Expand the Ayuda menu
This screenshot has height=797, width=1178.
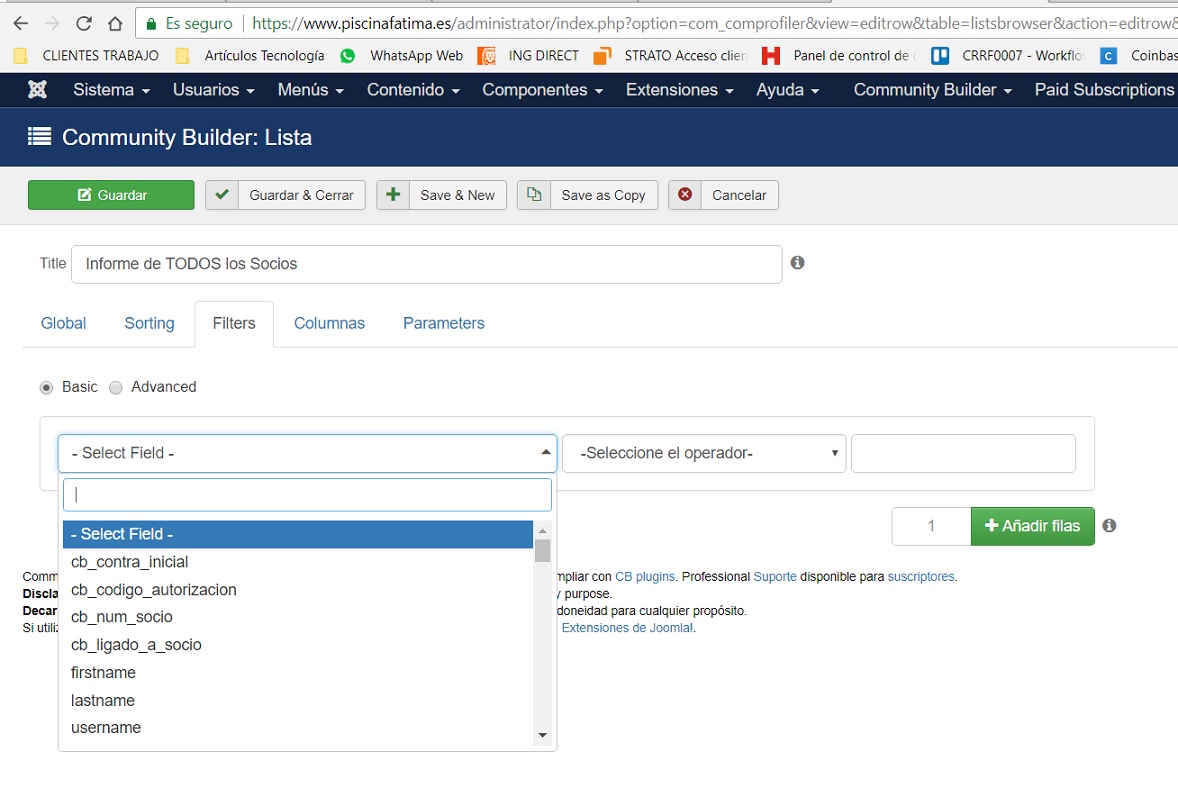click(787, 90)
